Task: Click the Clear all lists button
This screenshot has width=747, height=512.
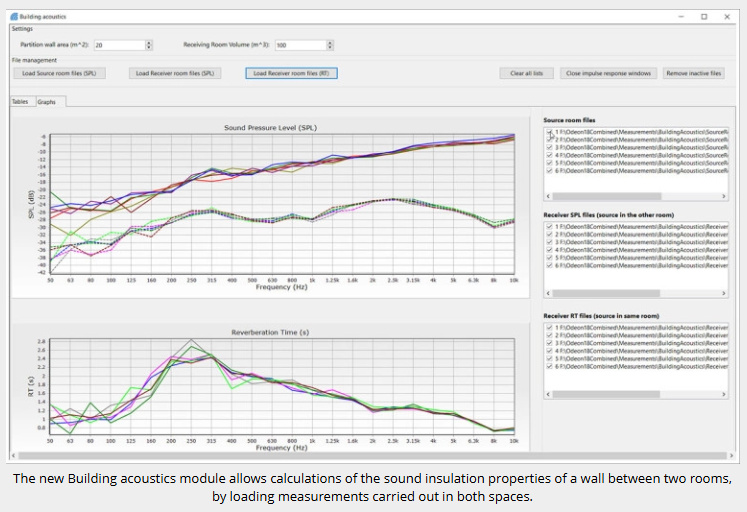Action: pyautogui.click(x=526, y=73)
